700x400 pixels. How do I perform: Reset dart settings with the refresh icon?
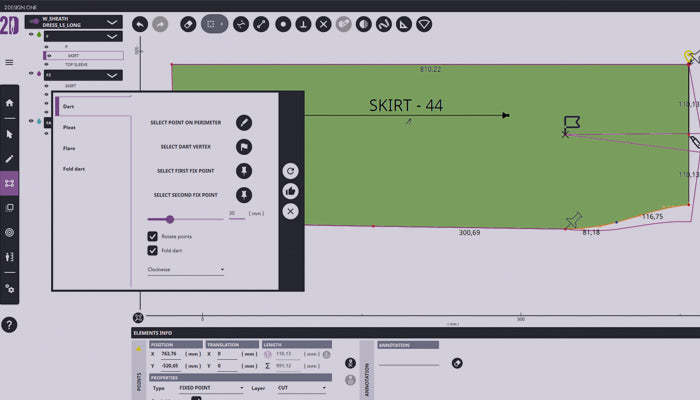[290, 171]
